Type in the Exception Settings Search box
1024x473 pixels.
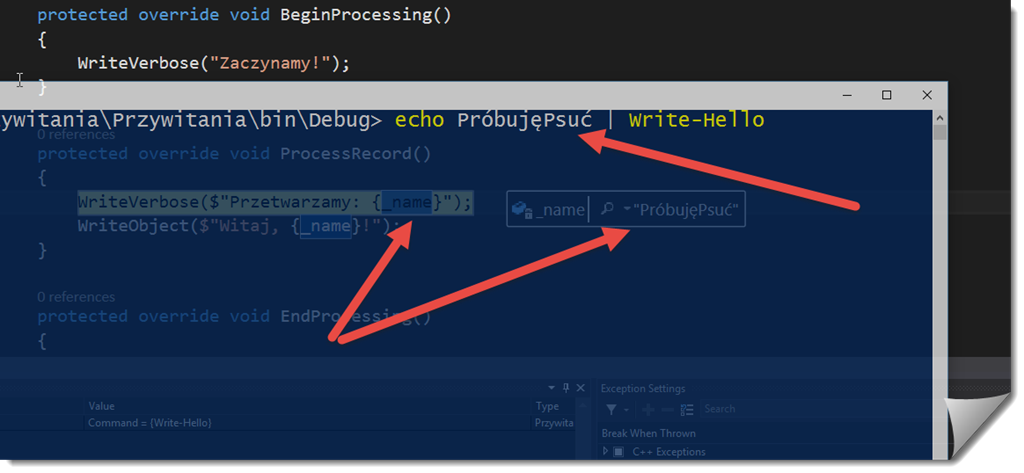[740, 409]
